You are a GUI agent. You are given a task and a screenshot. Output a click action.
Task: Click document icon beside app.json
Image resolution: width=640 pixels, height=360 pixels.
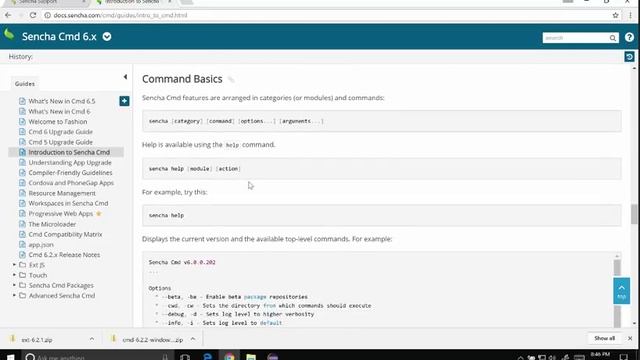[22, 244]
